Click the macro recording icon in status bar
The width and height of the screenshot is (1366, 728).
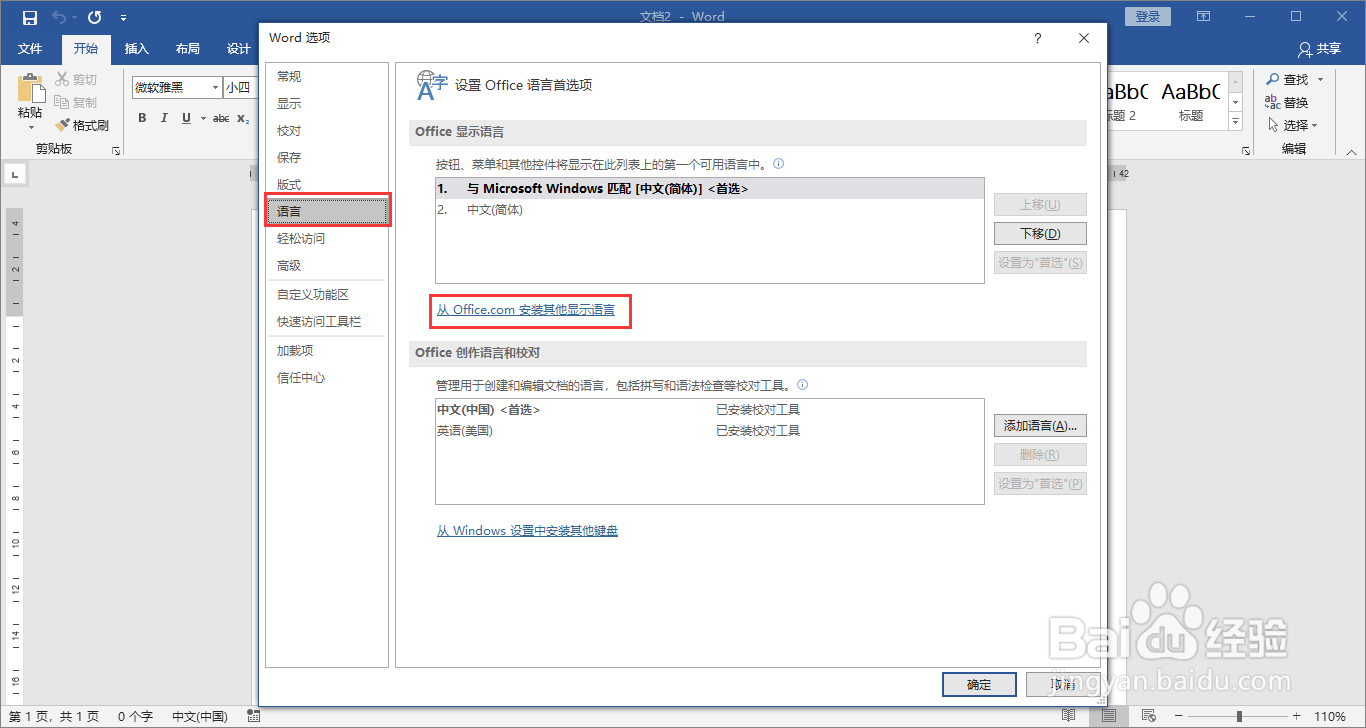pyautogui.click(x=253, y=716)
